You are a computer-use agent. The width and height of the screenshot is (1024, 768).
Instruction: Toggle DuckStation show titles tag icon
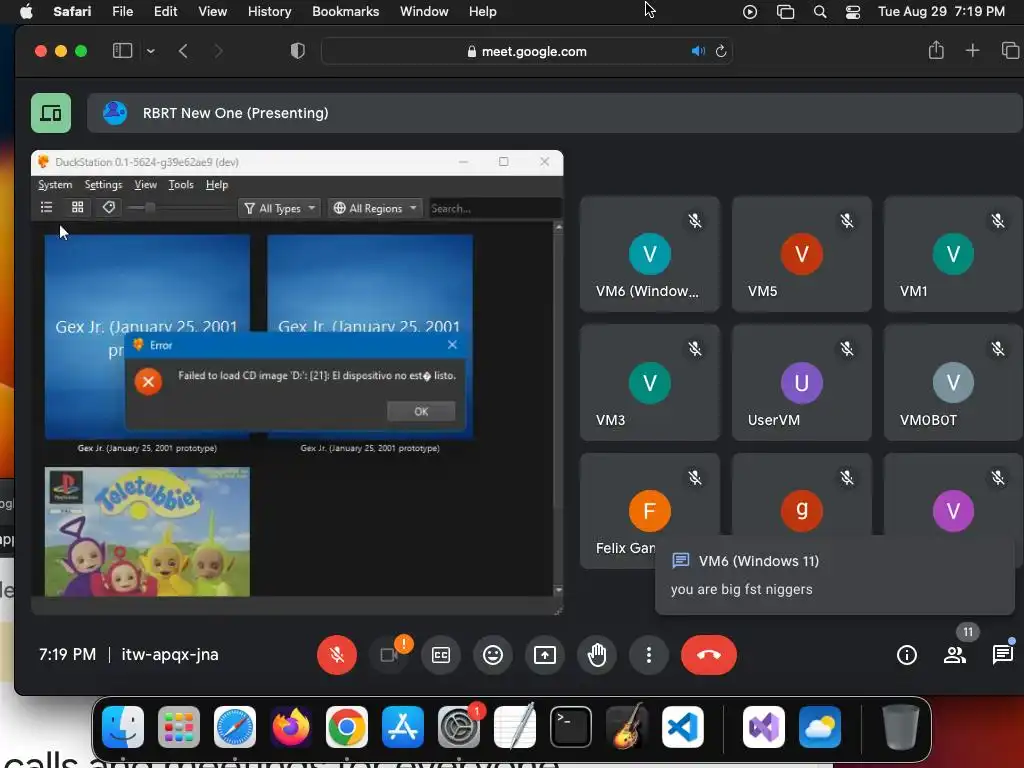(x=109, y=208)
